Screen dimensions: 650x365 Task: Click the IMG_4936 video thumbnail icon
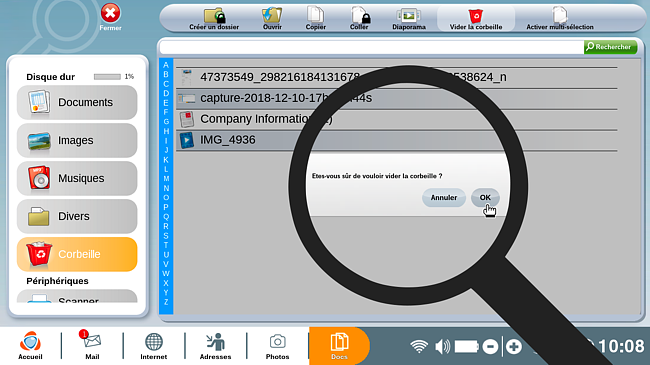pyautogui.click(x=187, y=140)
